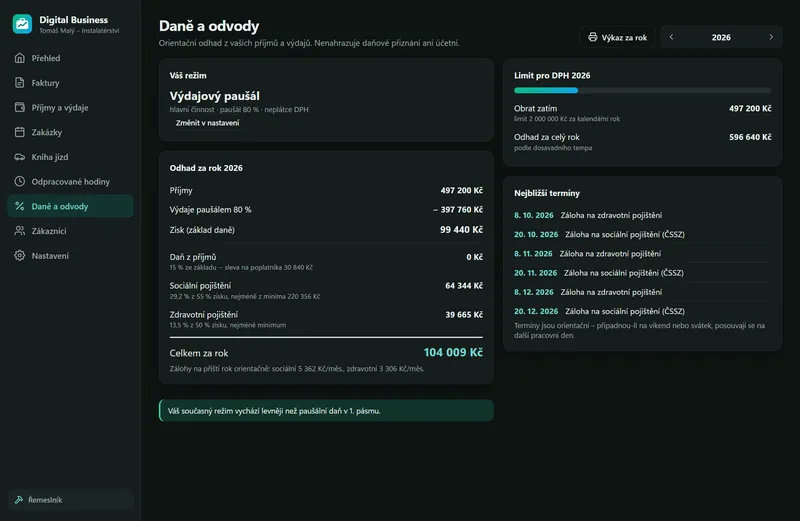
Task: Click the deadline dated 20. 12. 2026
Action: tap(642, 311)
